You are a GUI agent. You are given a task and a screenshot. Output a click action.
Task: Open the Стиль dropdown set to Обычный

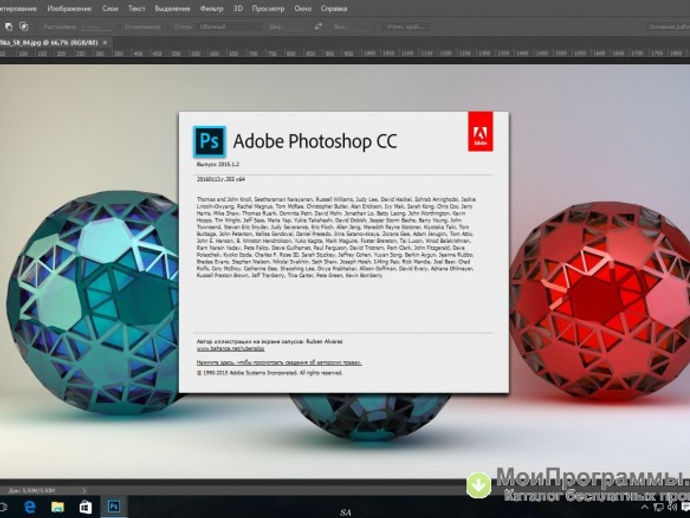coord(228,27)
